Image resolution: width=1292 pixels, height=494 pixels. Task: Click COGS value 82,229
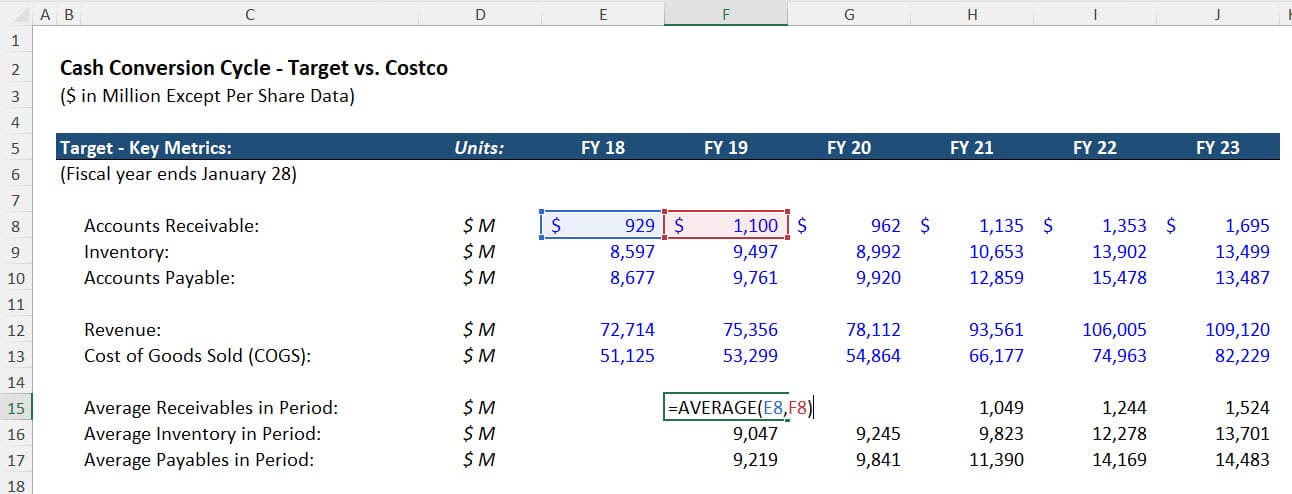click(1242, 356)
